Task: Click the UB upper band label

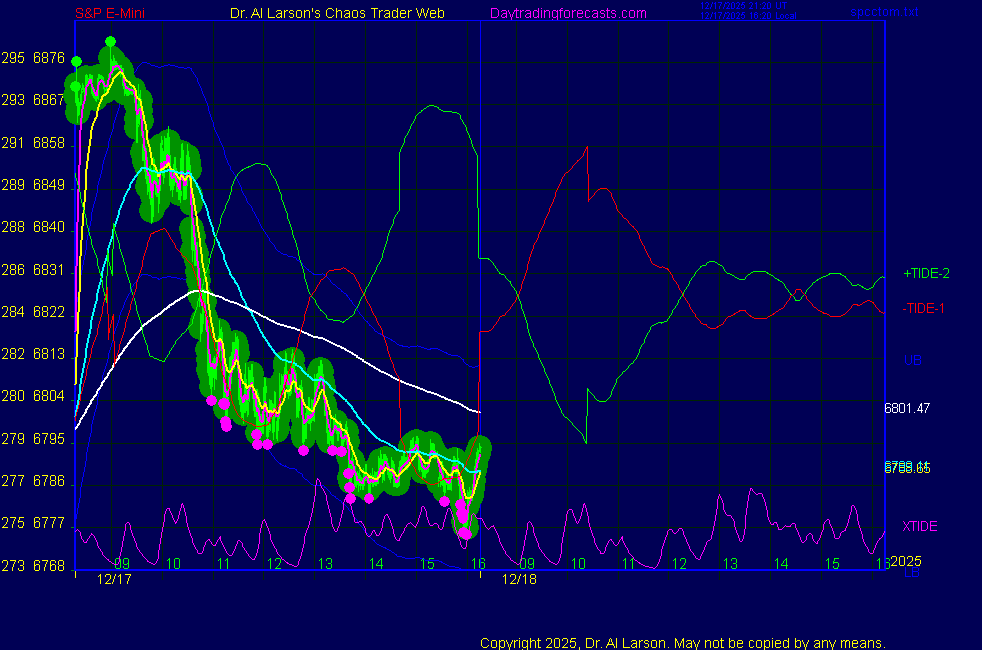Action: (912, 360)
